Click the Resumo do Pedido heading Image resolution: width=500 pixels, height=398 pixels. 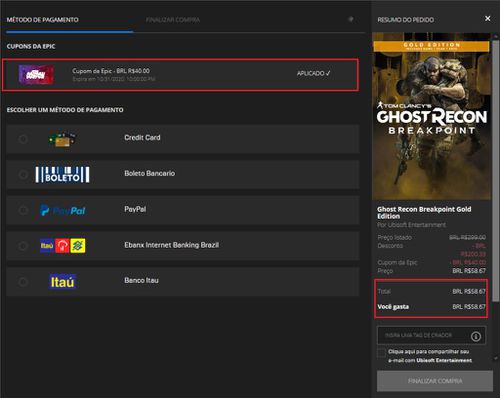406,20
